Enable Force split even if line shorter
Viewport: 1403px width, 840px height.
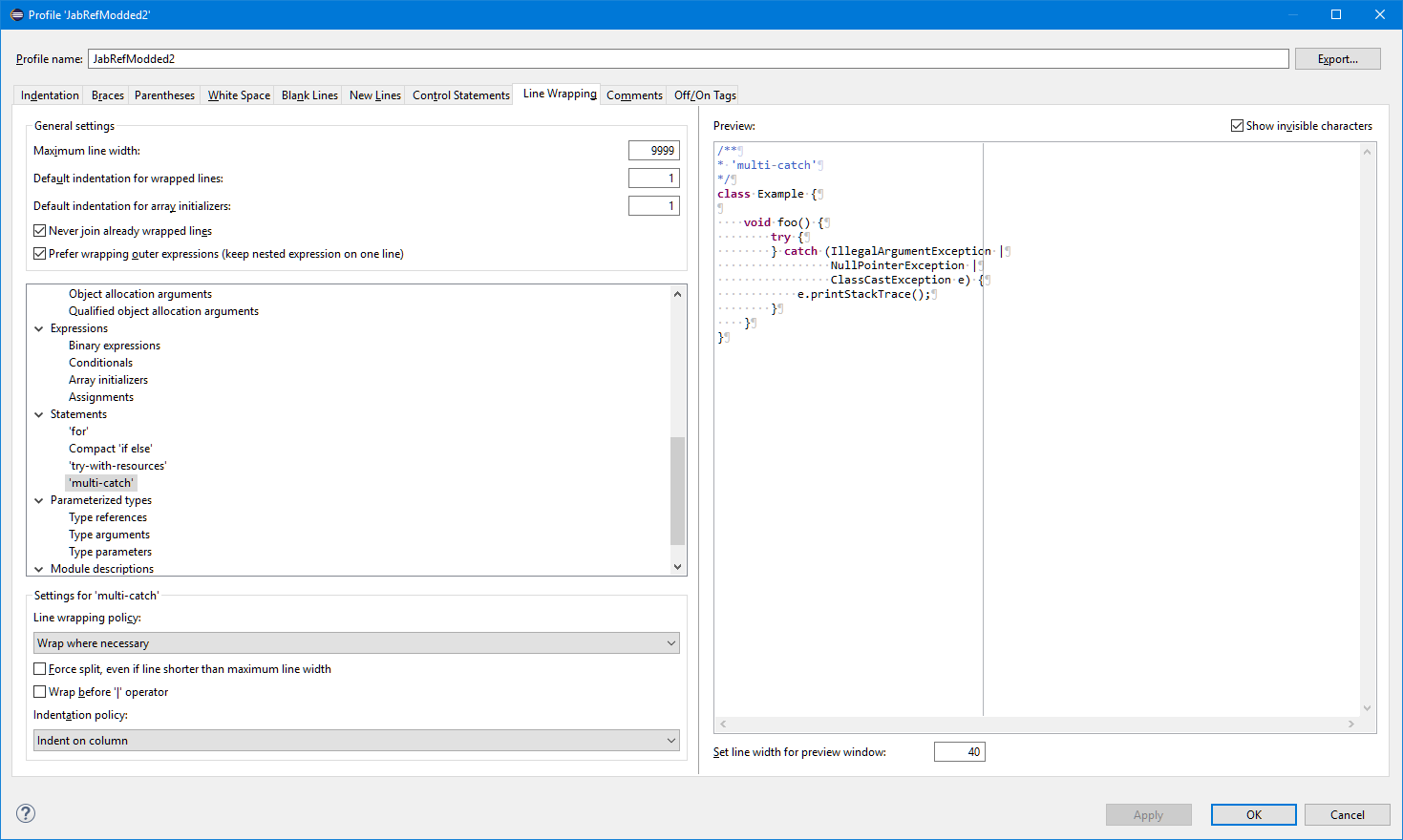click(x=40, y=669)
